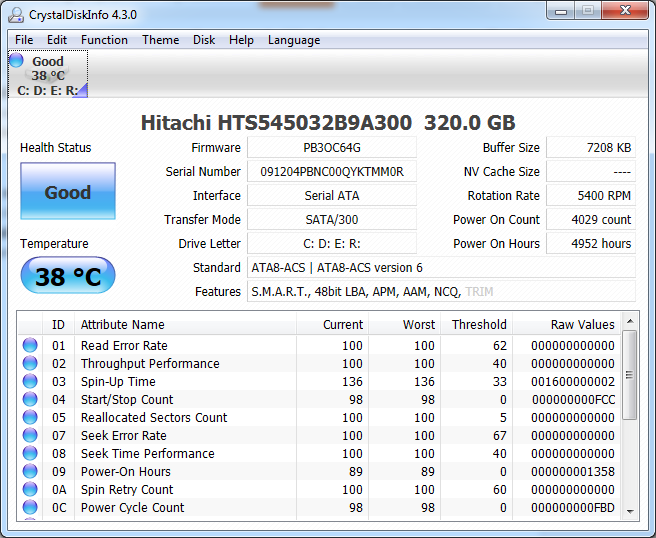Click status orb for Seek Error Rate
This screenshot has width=656, height=538.
tap(30, 435)
